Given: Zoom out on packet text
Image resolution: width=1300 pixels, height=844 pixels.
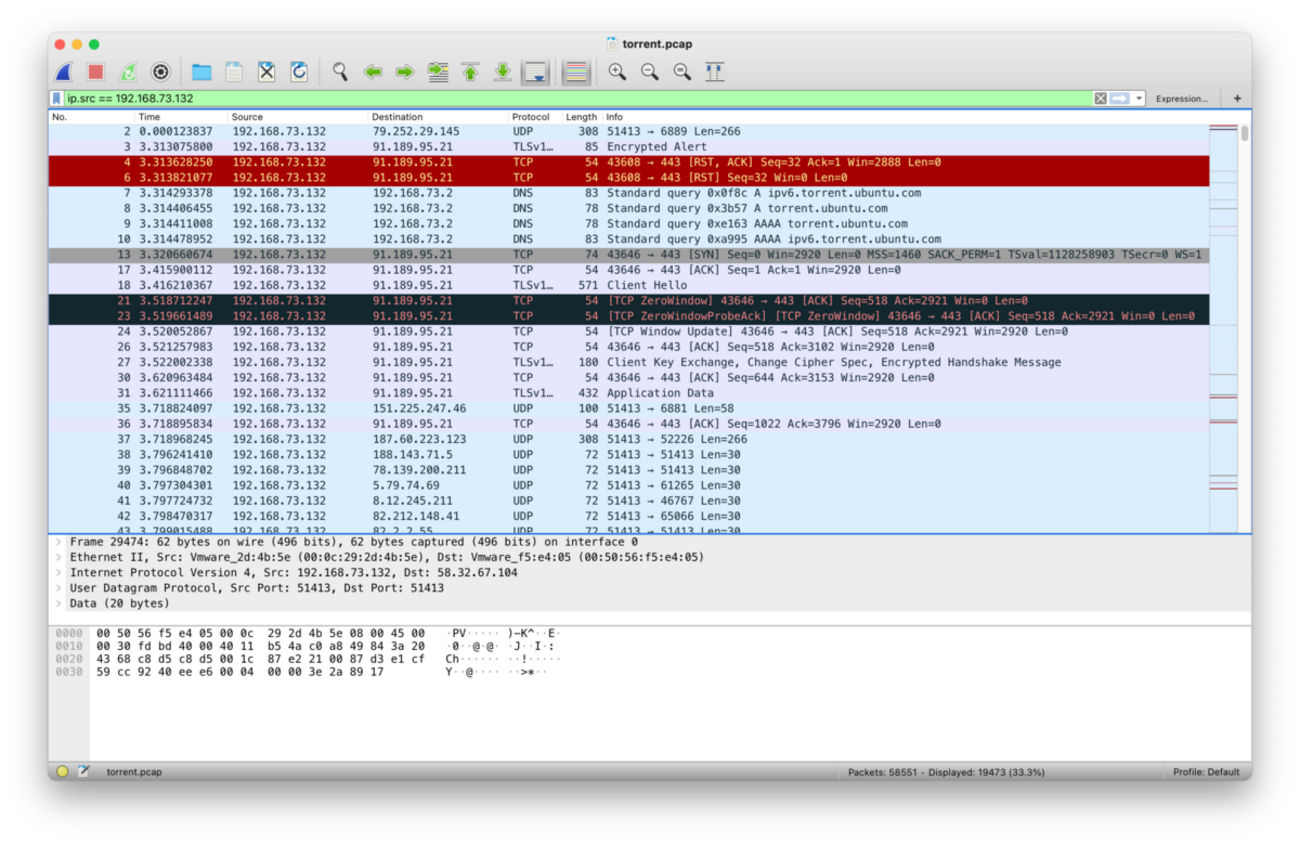Looking at the screenshot, I should click(650, 72).
